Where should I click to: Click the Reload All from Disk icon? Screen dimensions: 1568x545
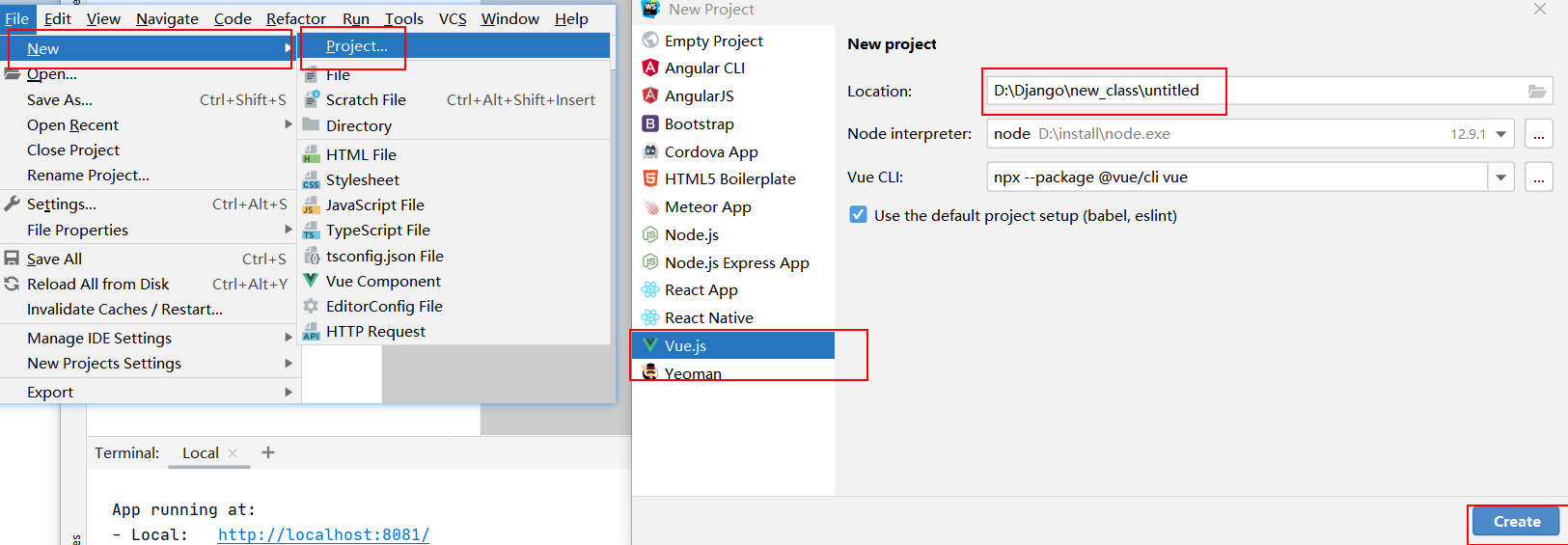click(12, 284)
